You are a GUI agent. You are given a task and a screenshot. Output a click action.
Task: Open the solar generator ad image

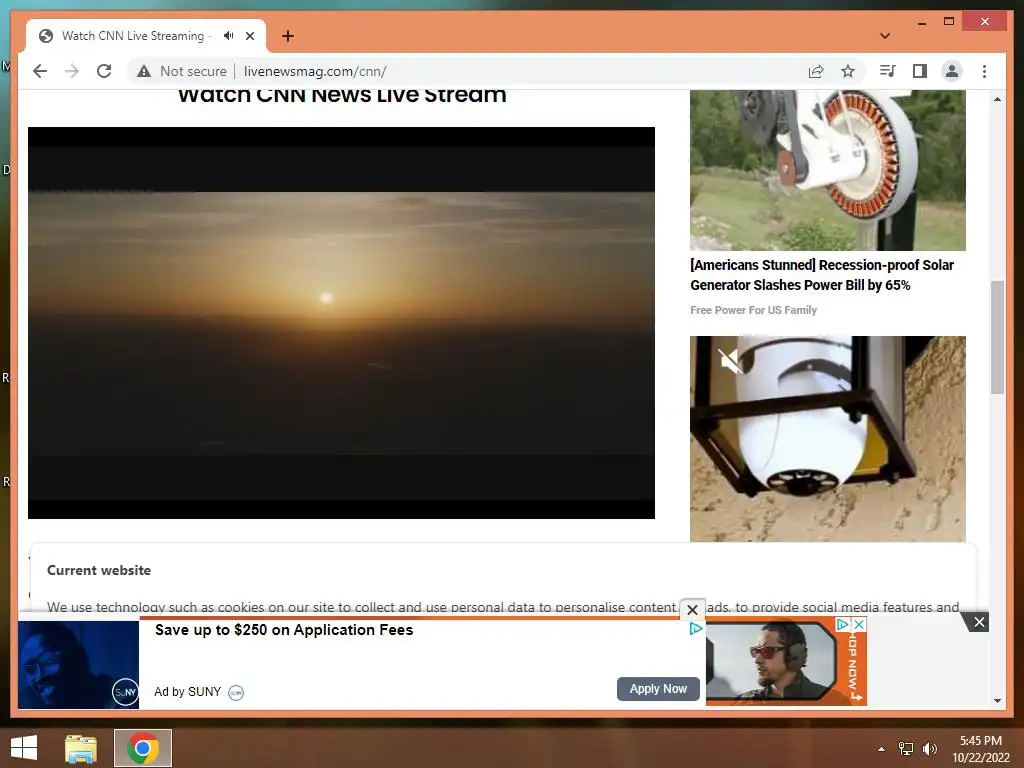point(827,170)
